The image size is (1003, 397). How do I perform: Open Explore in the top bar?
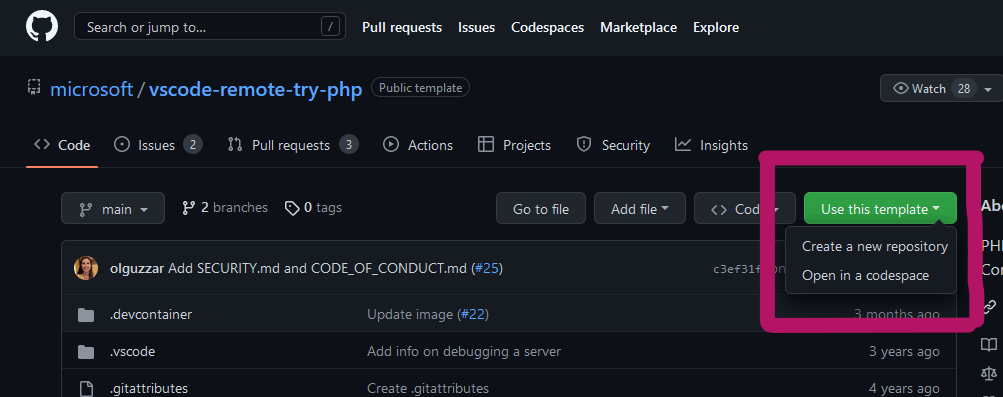(716, 27)
